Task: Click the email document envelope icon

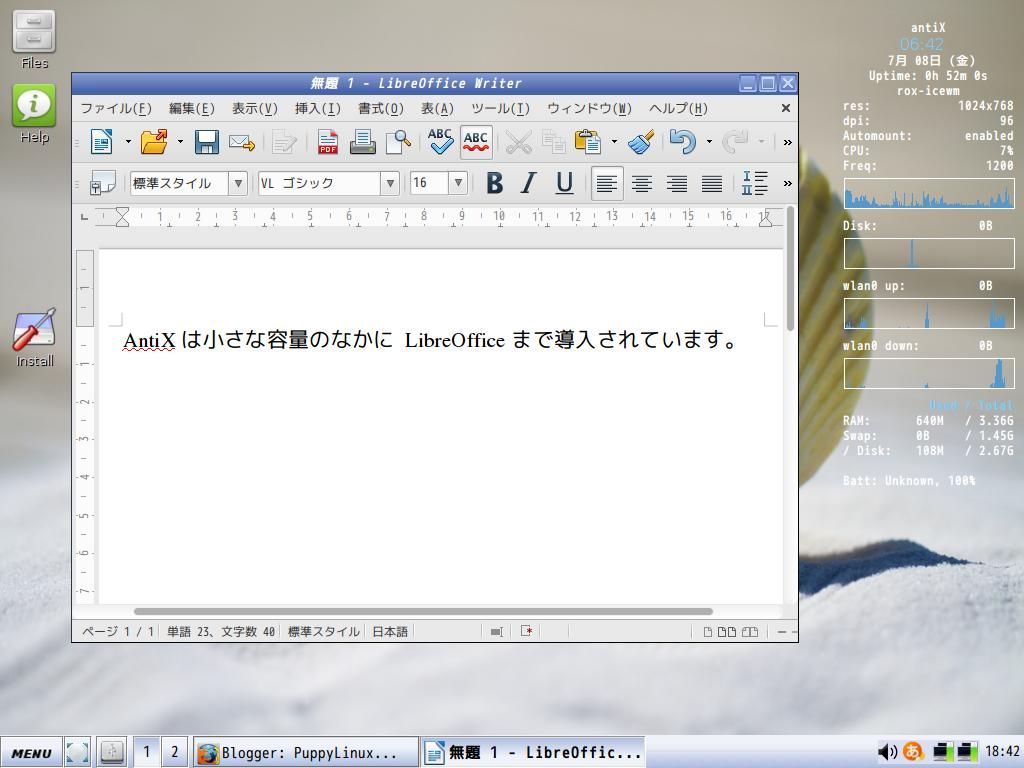Action: [x=242, y=142]
